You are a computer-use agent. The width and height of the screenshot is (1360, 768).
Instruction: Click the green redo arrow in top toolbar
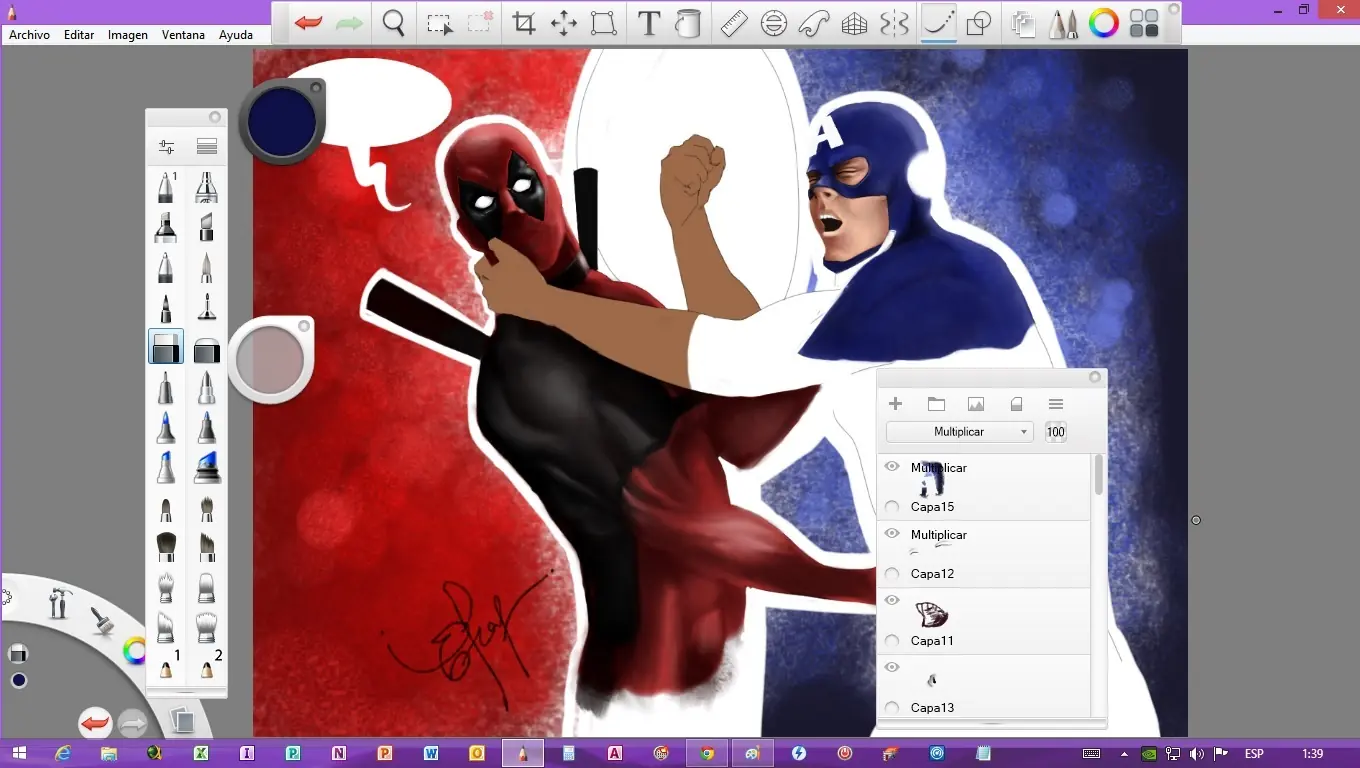point(349,23)
